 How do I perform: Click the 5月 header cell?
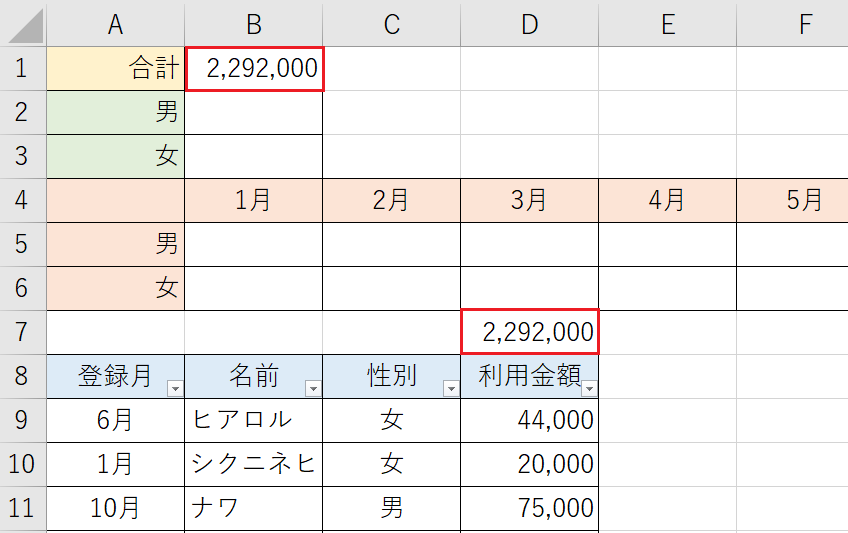(793, 200)
